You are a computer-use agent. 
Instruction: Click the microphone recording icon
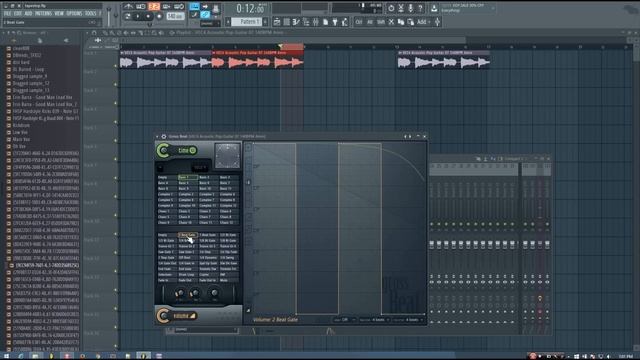[411, 8]
